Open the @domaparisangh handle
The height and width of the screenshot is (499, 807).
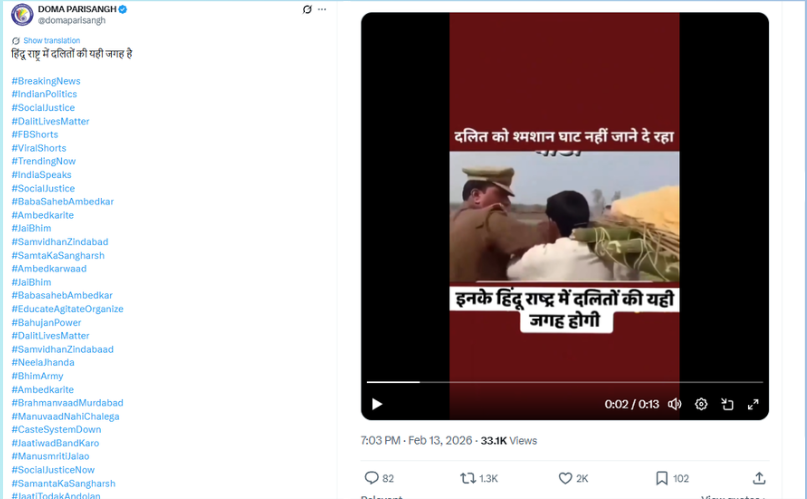pyautogui.click(x=72, y=20)
